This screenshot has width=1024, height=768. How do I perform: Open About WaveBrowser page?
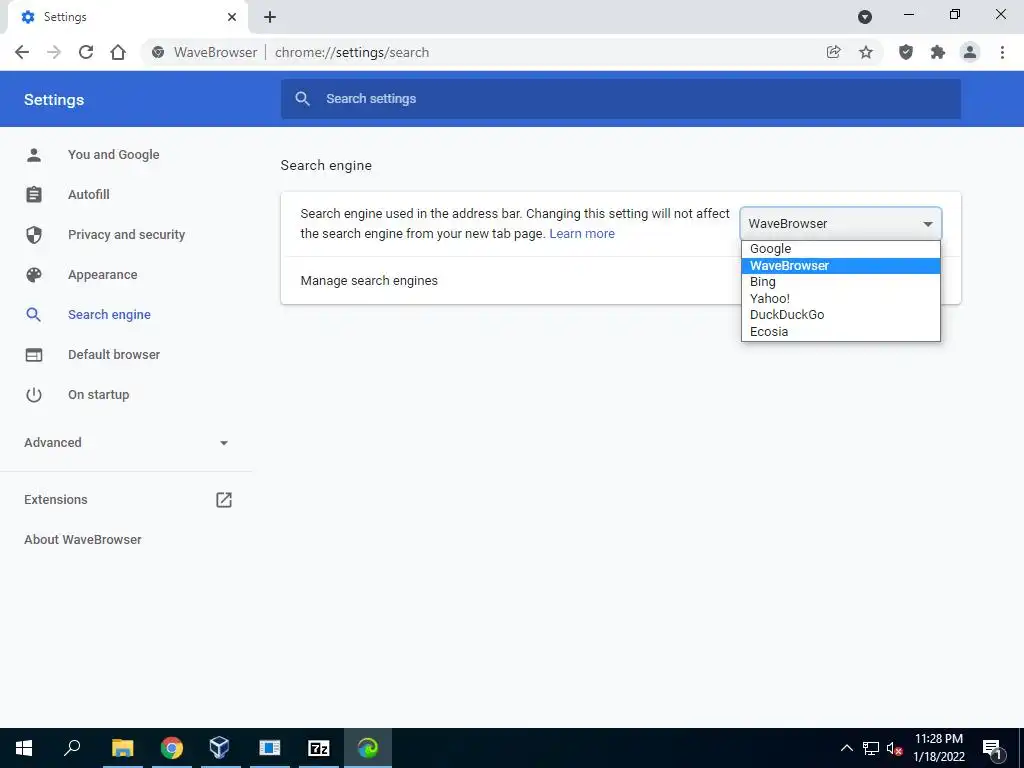(83, 539)
